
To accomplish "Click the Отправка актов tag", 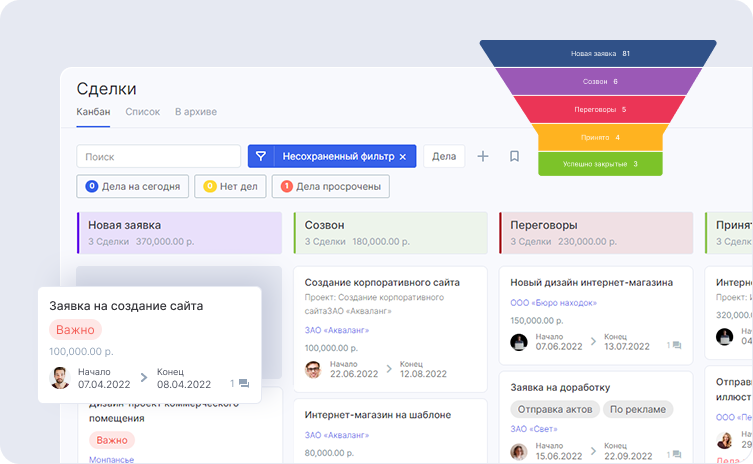I will tap(555, 409).
